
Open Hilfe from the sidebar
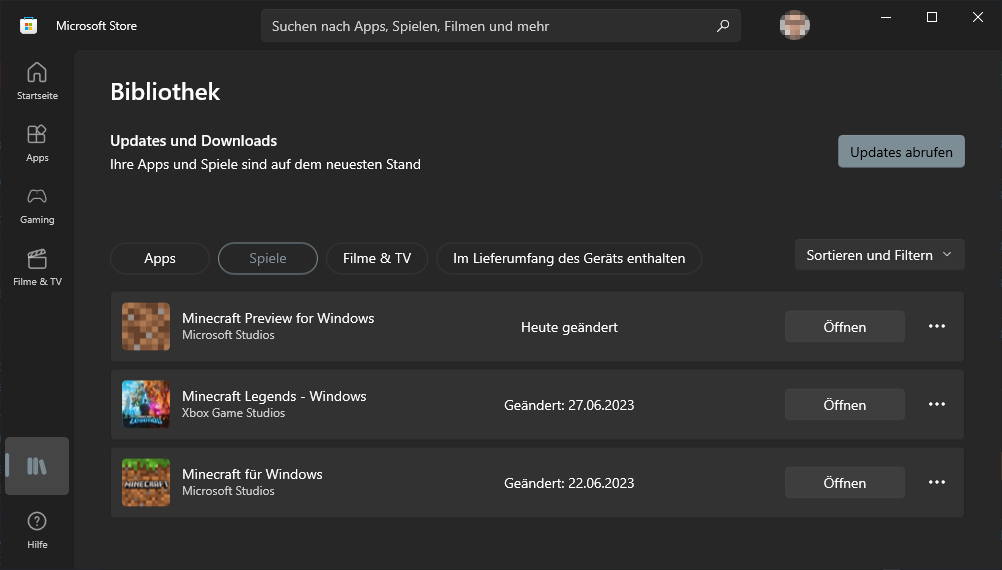[37, 530]
